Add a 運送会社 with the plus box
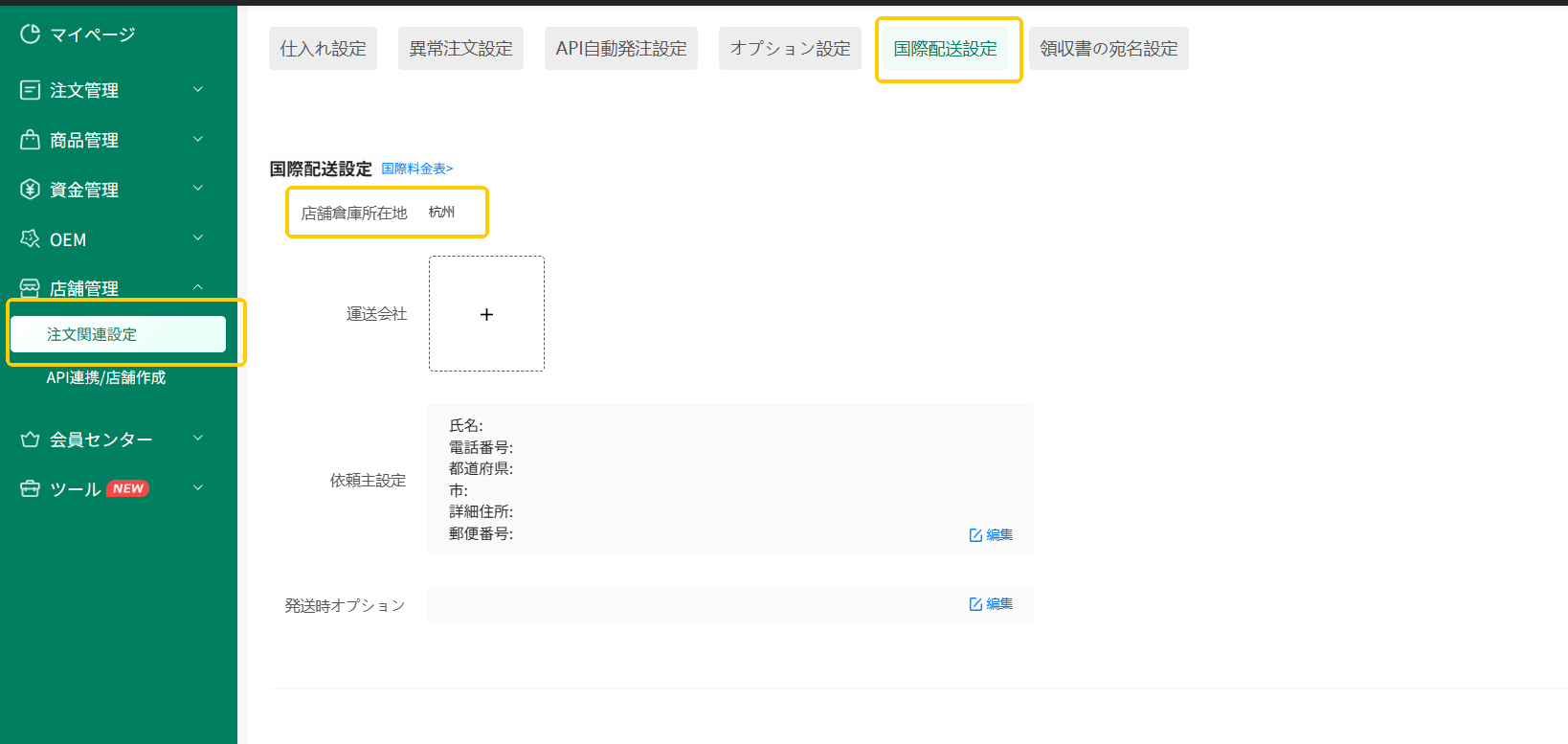This screenshot has height=744, width=1568. click(486, 314)
